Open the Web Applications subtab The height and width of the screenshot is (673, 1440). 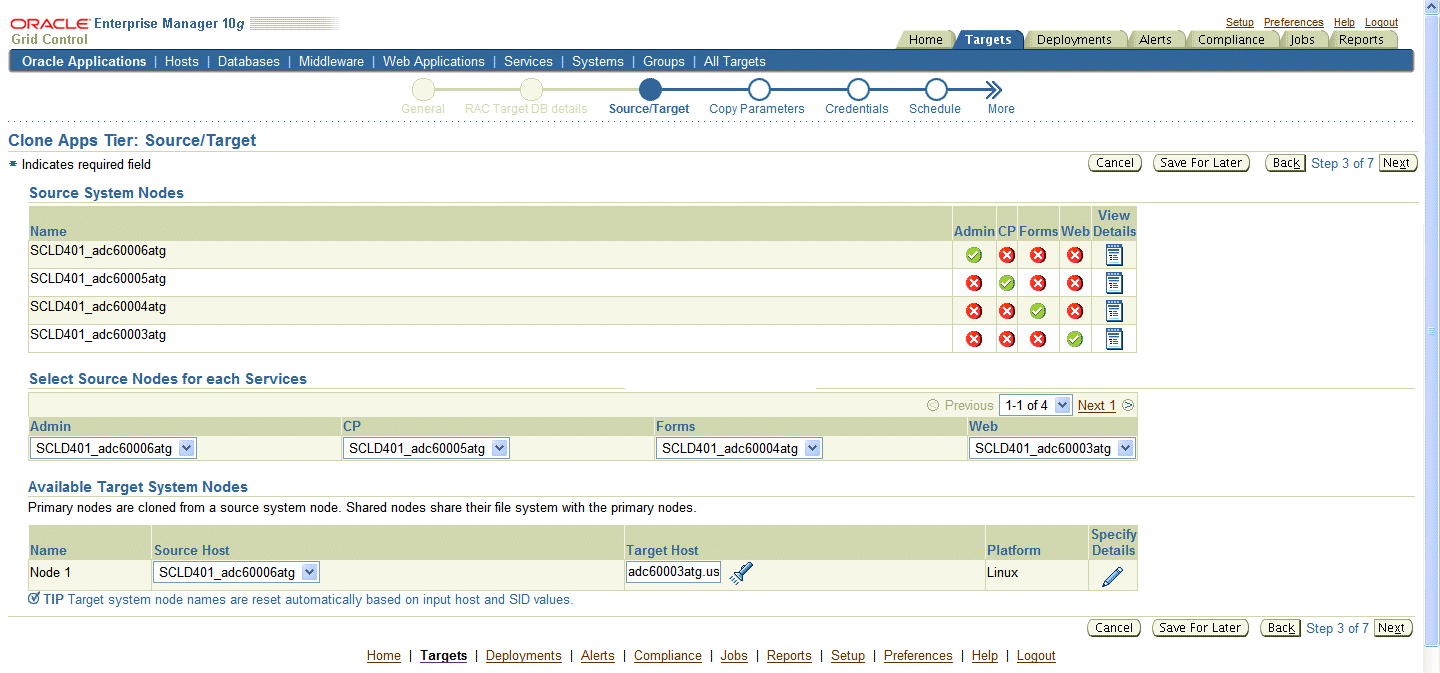tap(434, 61)
